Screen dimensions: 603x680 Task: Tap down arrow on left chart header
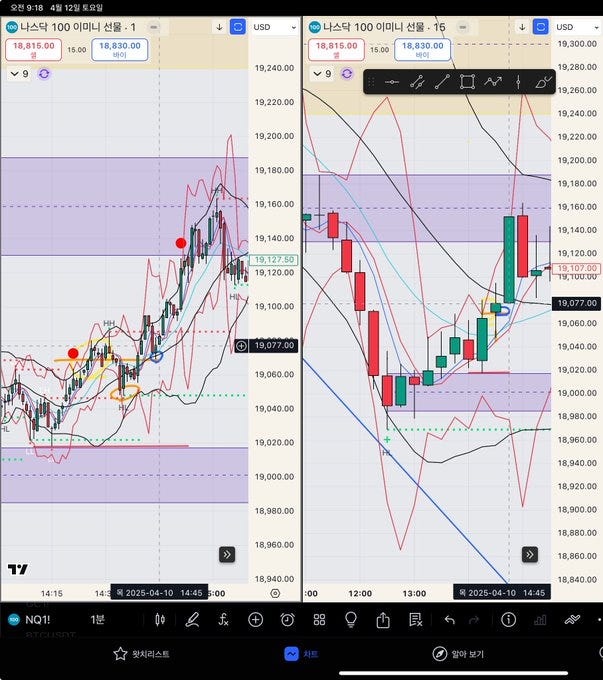(219, 27)
